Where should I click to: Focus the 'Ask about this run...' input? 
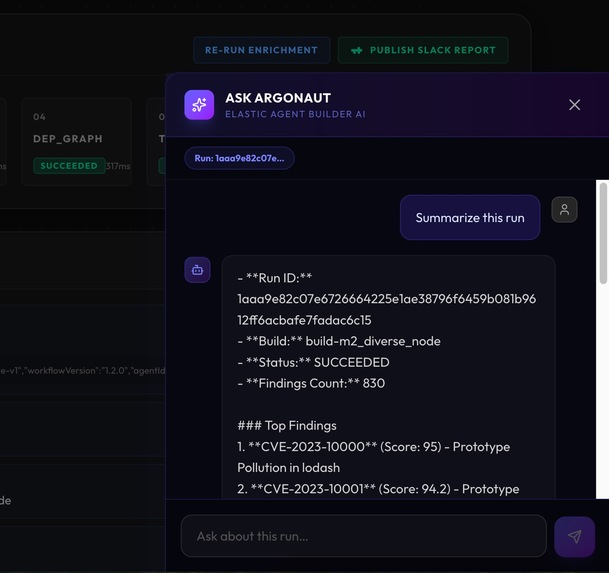click(x=364, y=536)
